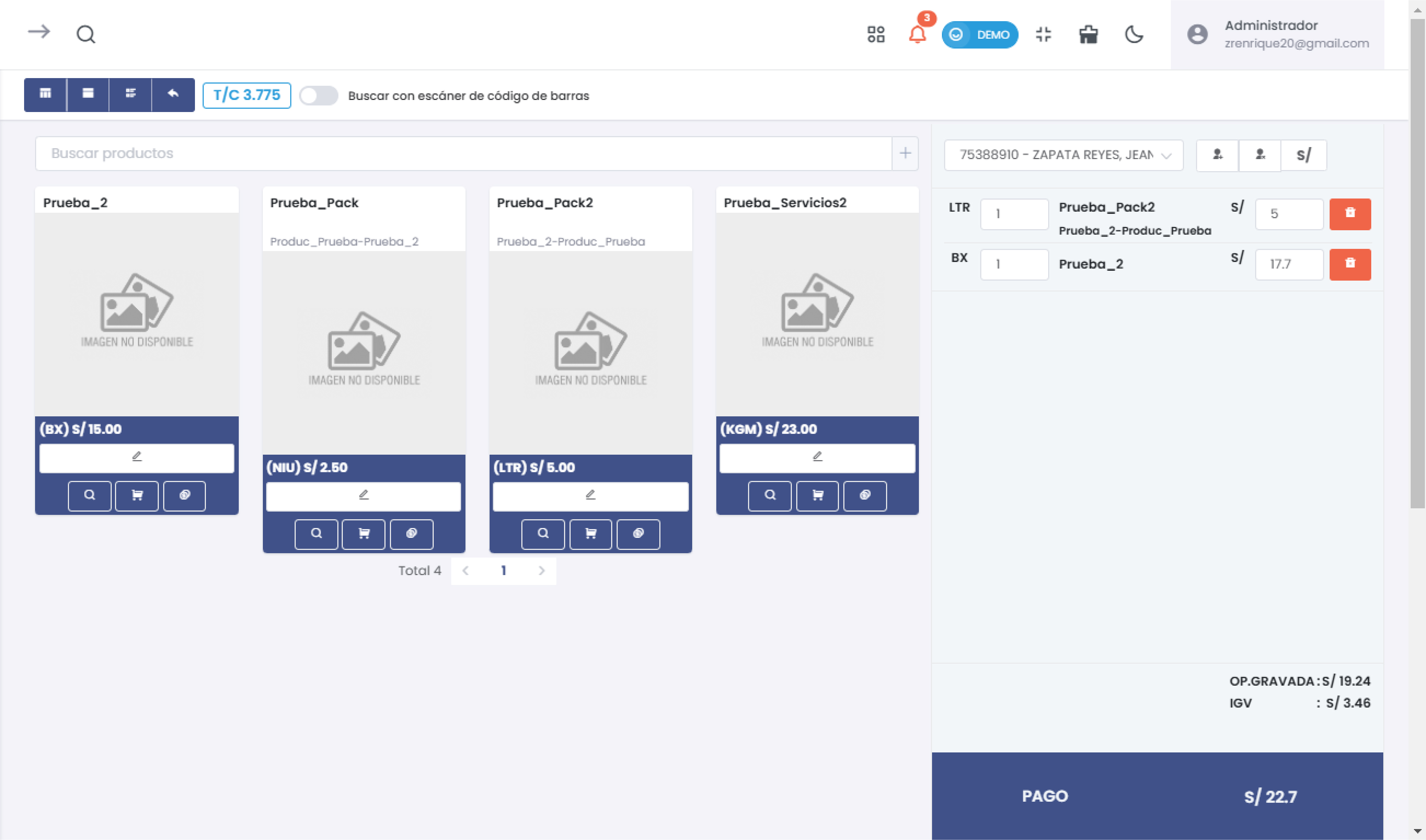Click the T/C 3.775 exchange rate button
This screenshot has height=840, width=1426.
point(246,95)
